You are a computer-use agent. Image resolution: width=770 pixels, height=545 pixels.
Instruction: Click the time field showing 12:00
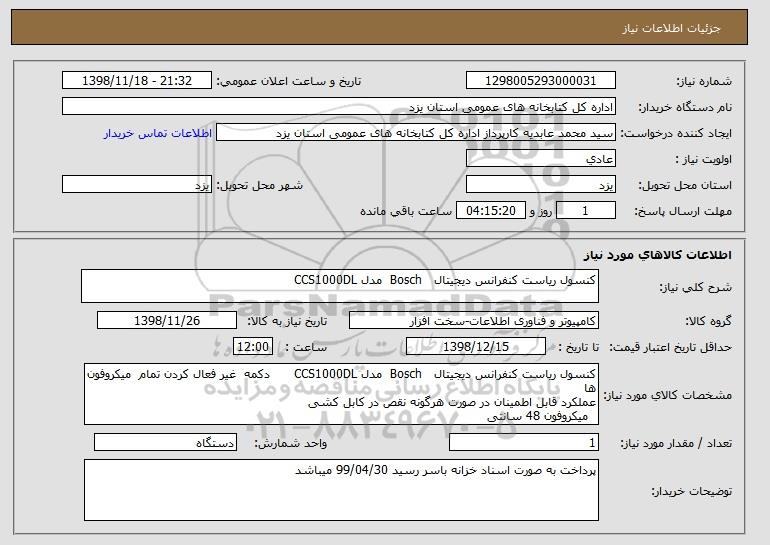point(253,347)
